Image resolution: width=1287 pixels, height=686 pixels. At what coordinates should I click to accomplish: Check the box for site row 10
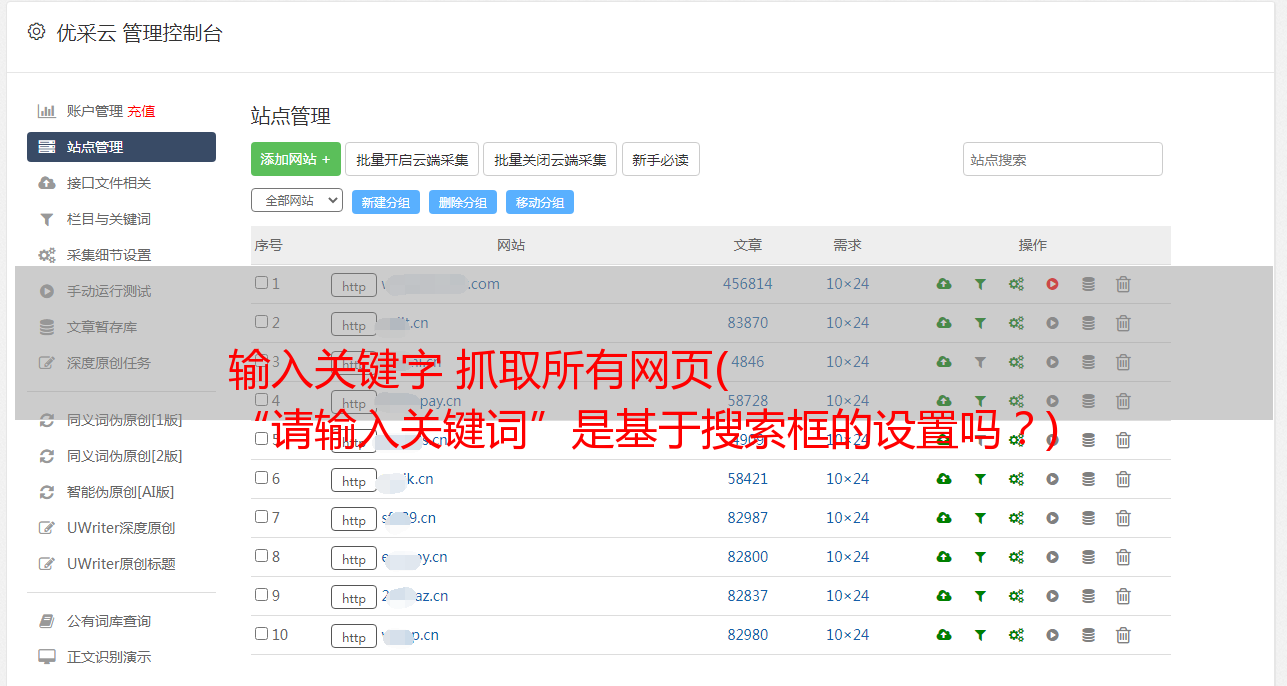coord(261,634)
